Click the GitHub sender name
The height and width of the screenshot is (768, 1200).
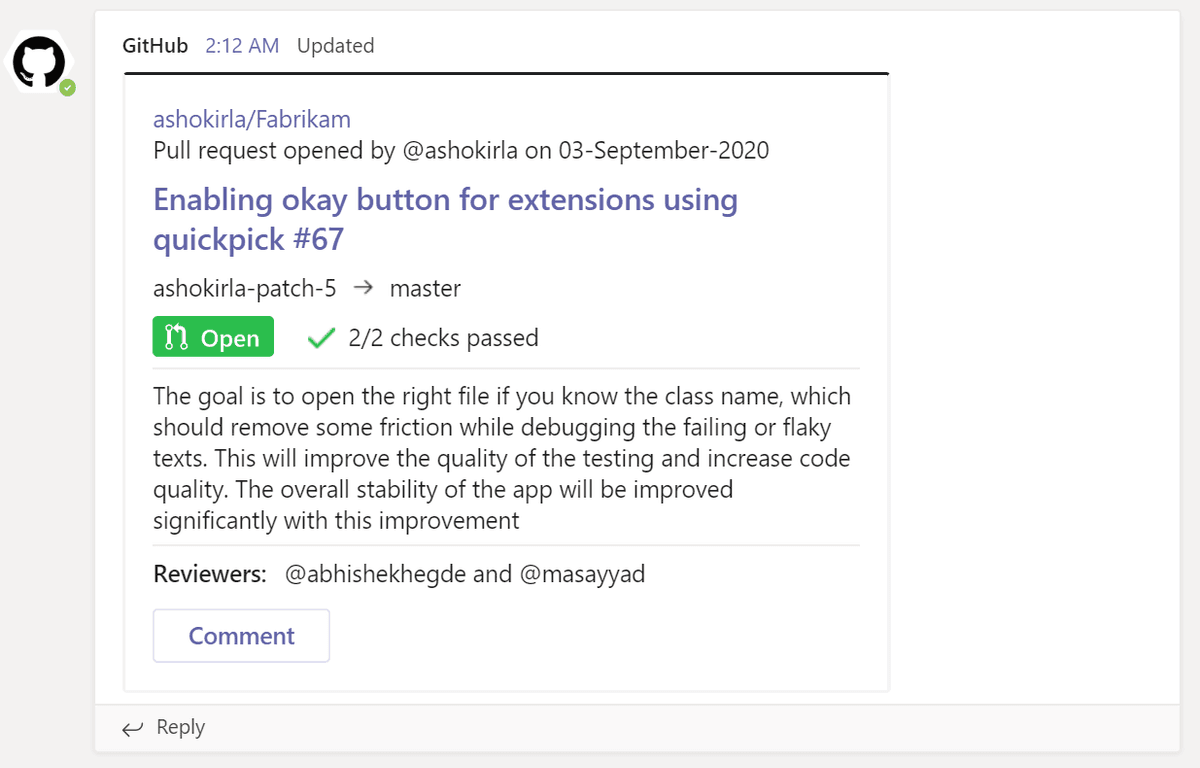pyautogui.click(x=155, y=46)
